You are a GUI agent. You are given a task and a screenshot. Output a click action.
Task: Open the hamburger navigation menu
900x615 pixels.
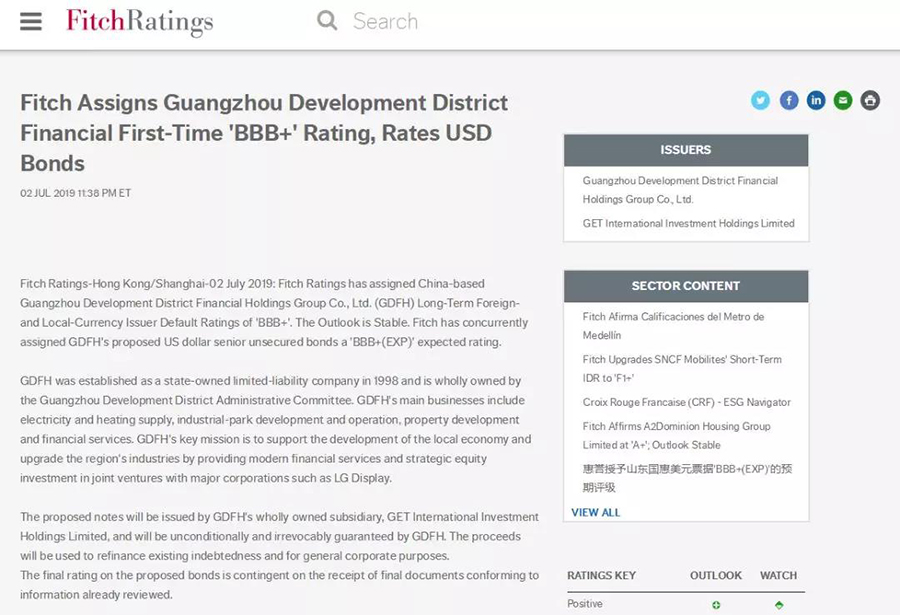[x=31, y=21]
